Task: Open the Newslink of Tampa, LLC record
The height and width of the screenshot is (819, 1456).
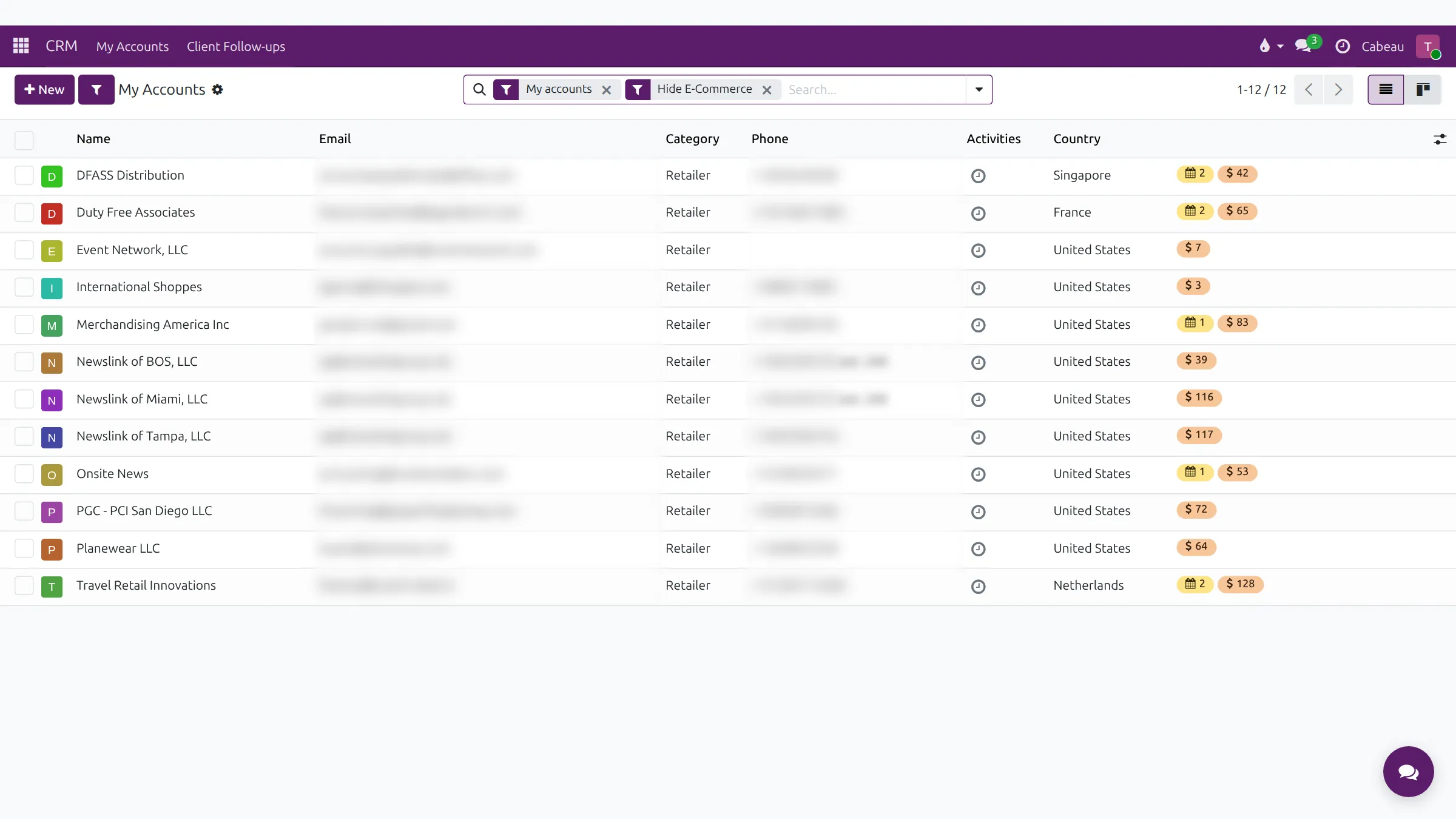Action: (144, 436)
